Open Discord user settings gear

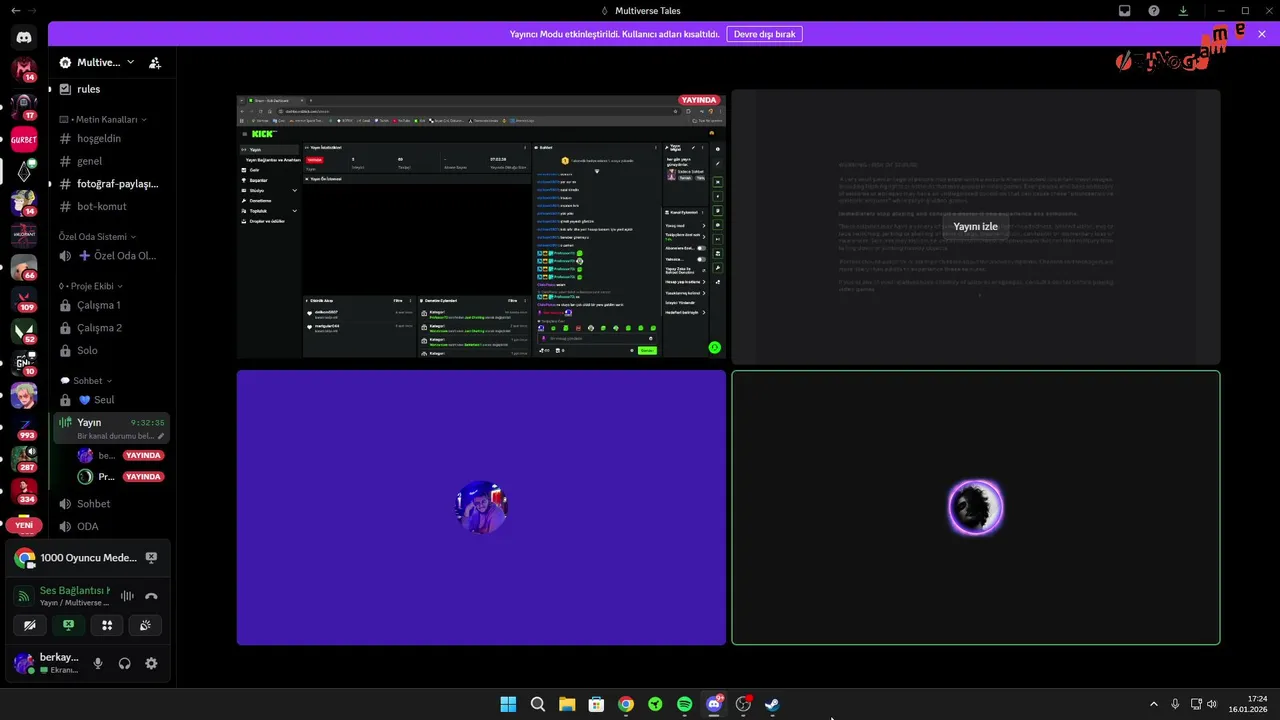click(151, 663)
